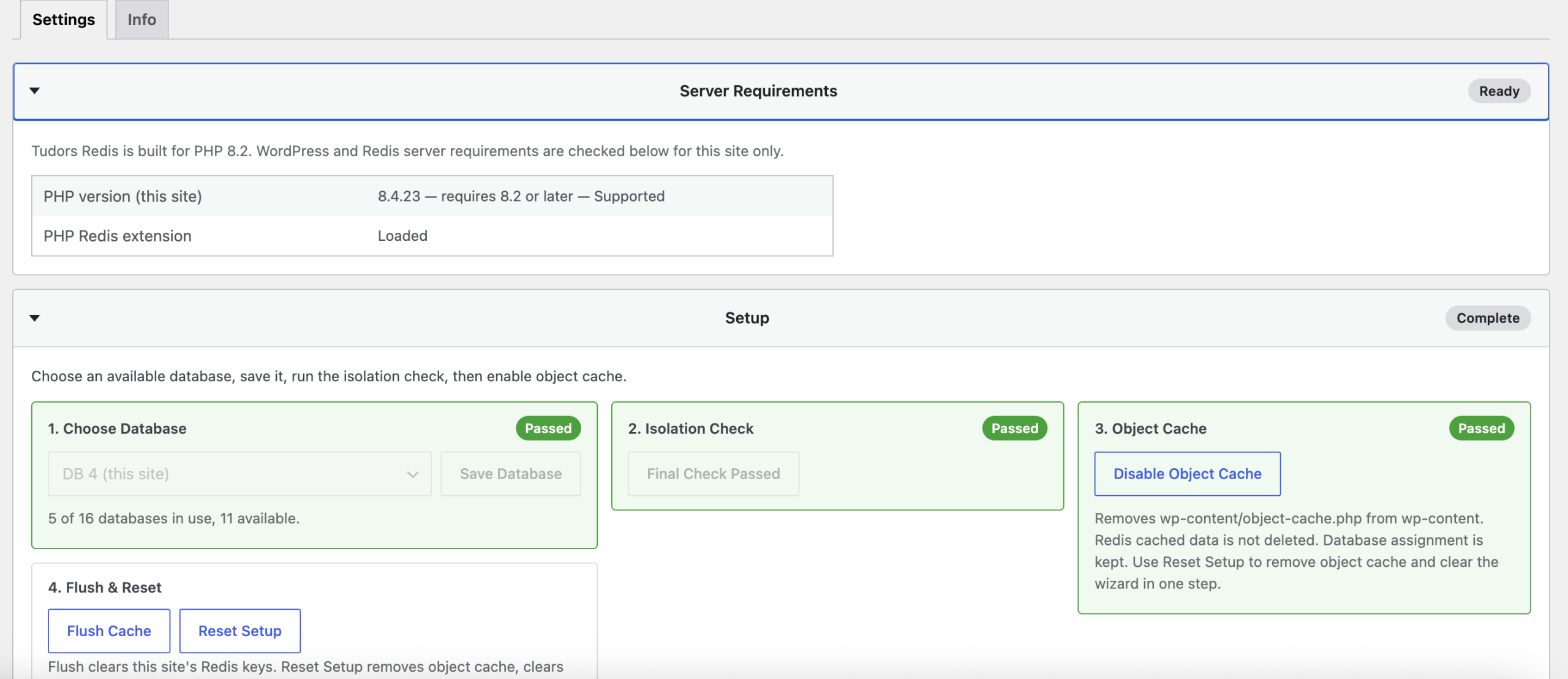Click the Reset Setup button
This screenshot has width=1568, height=679.
(x=239, y=631)
